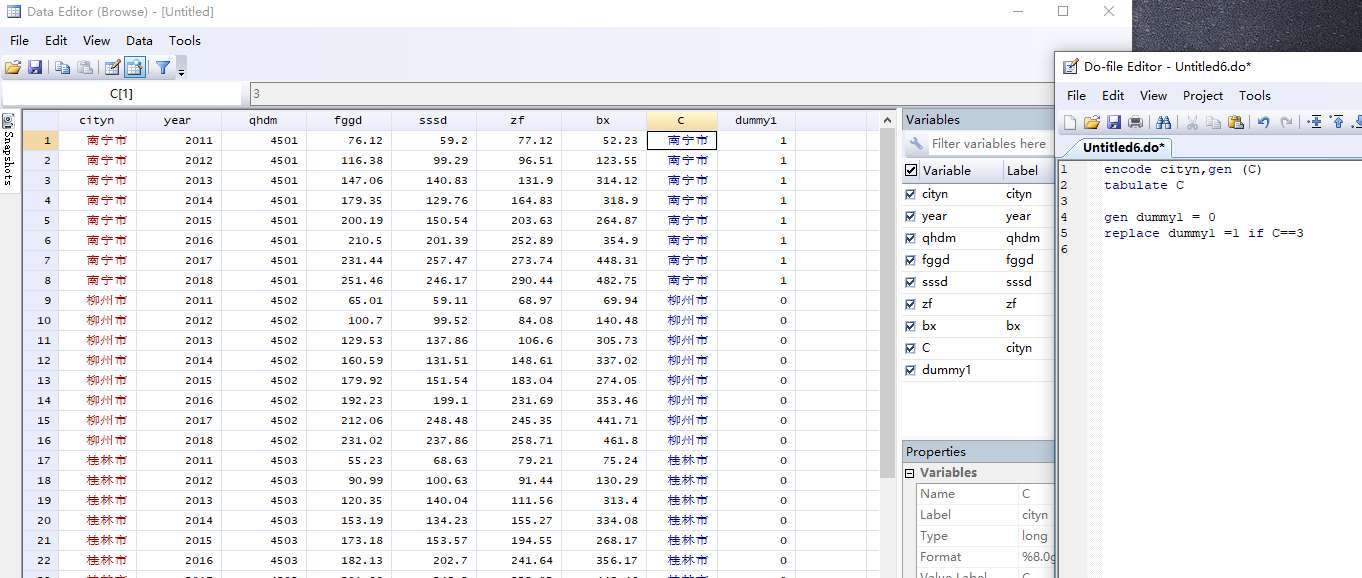Select cell 76.12 in the fggd column
This screenshot has height=578, width=1362.
348,140
